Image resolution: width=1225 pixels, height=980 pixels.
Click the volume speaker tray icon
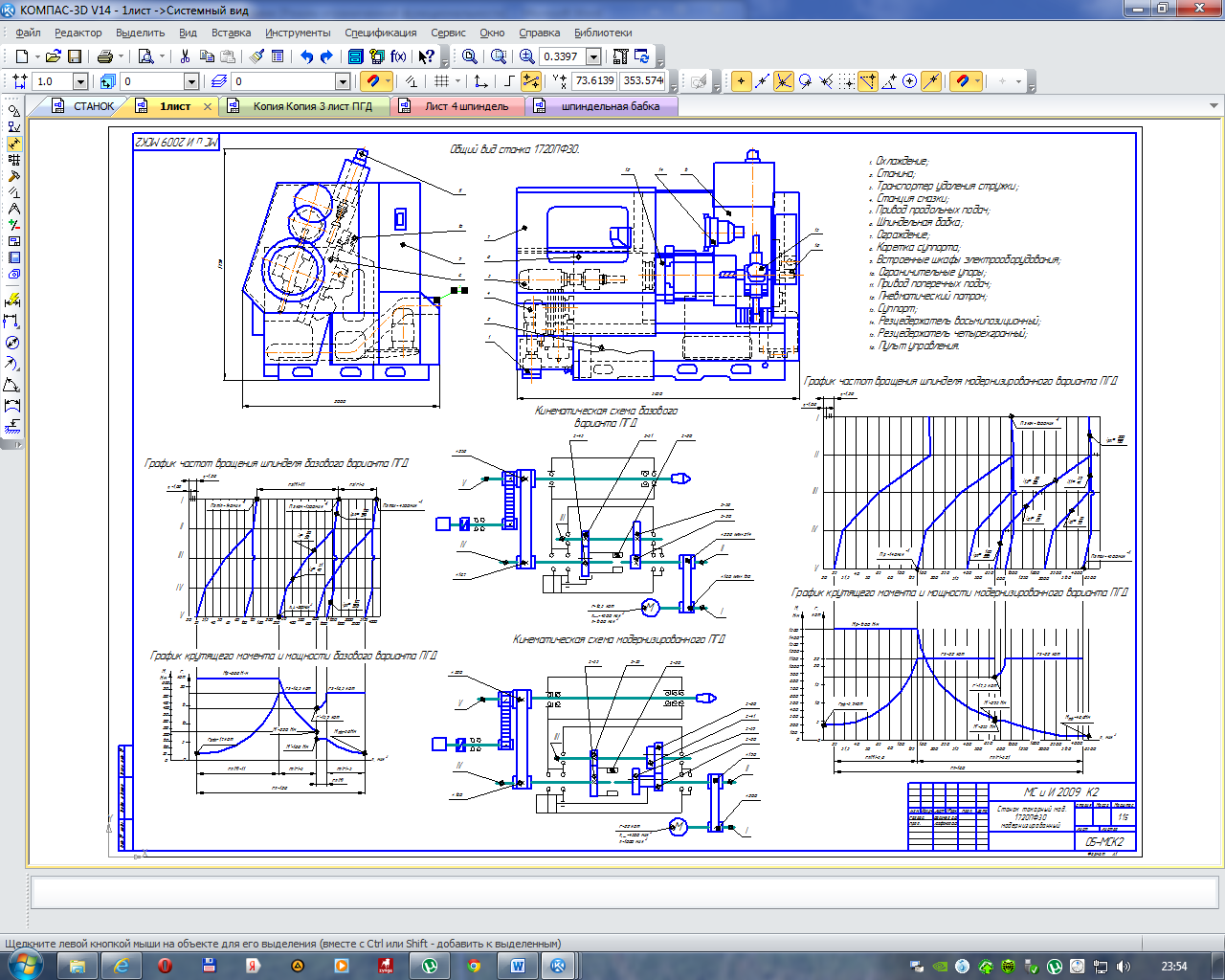pos(1123,967)
